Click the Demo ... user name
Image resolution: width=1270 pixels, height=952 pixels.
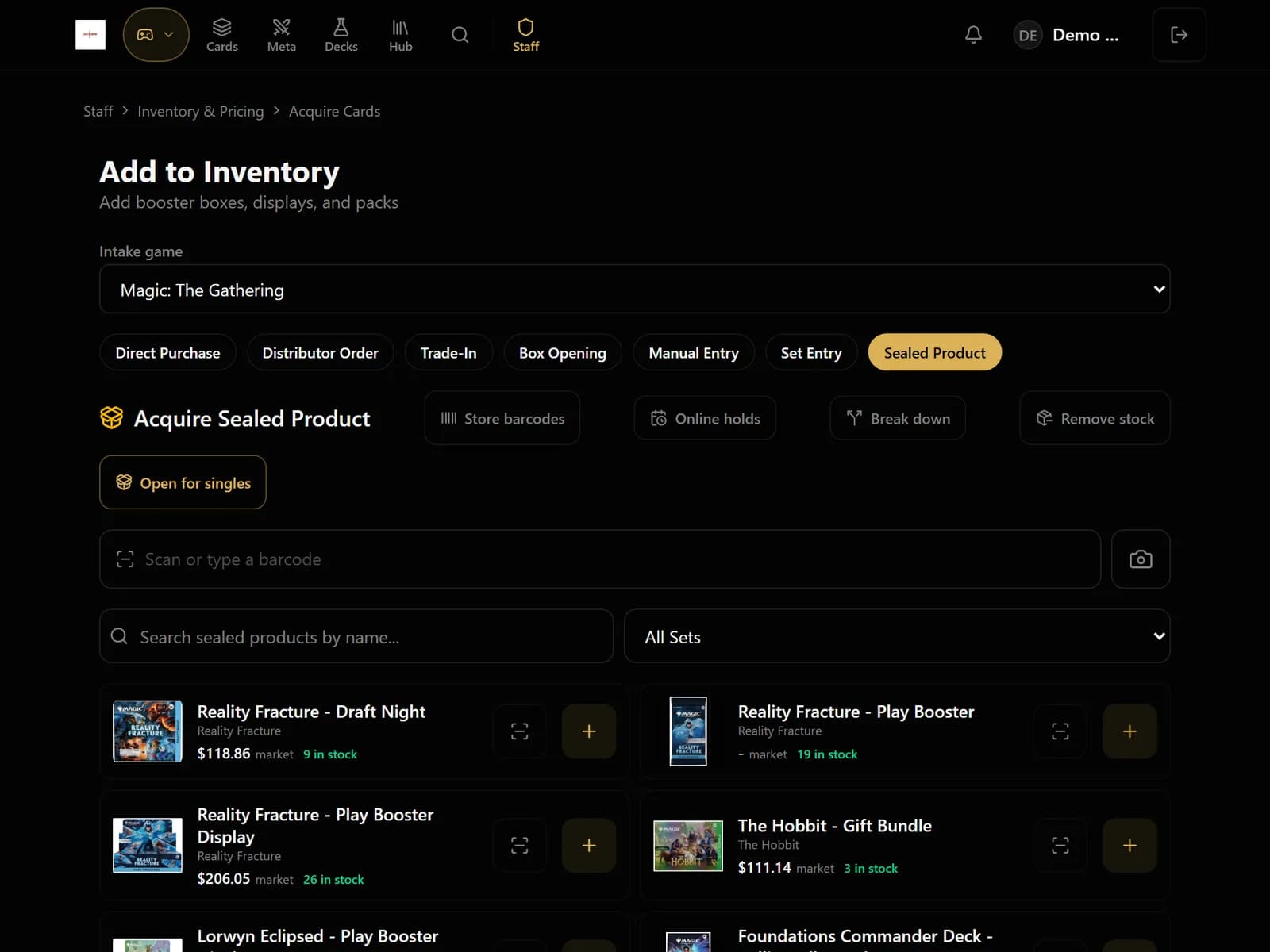1085,35
